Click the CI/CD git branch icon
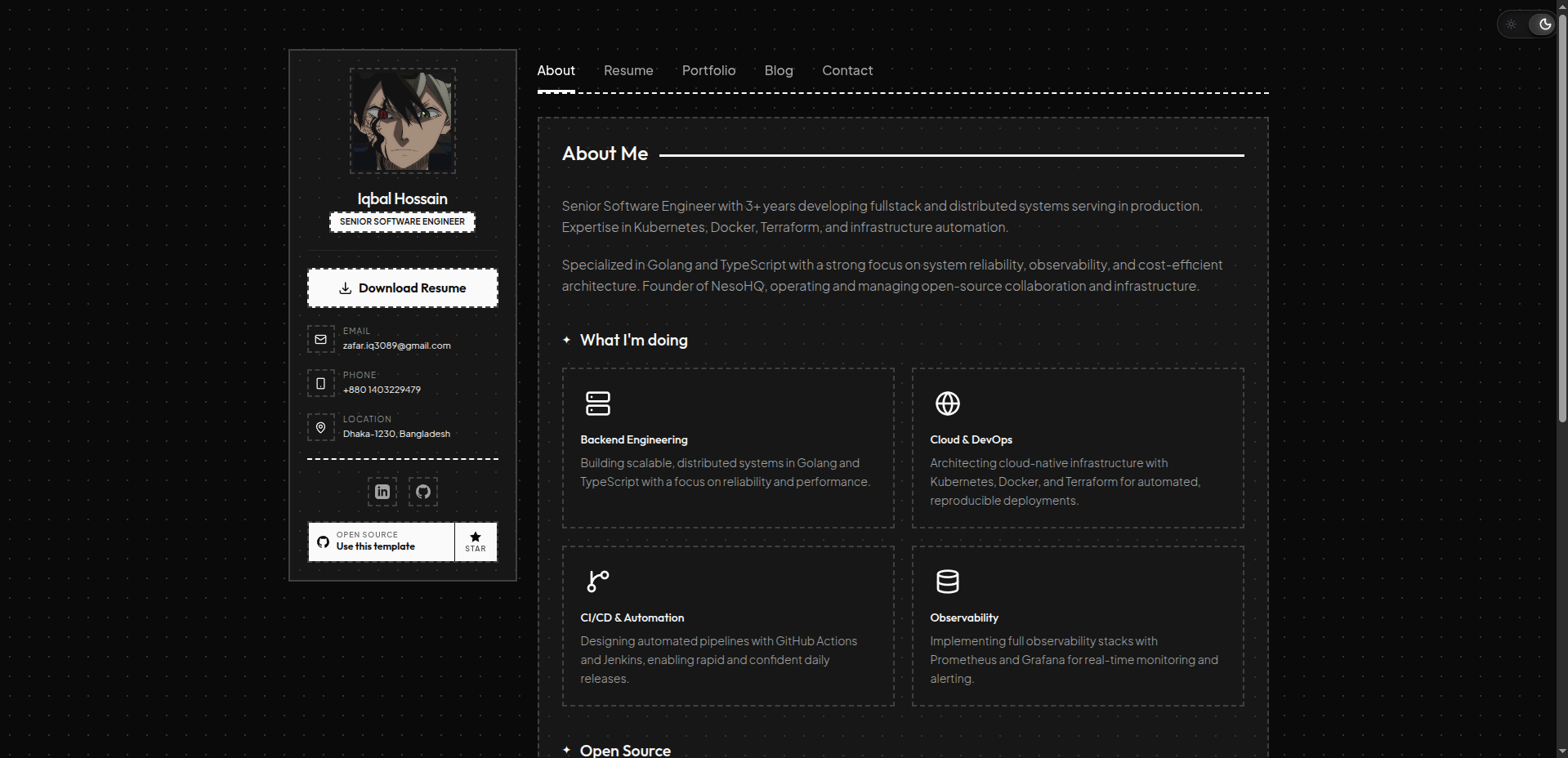The height and width of the screenshot is (758, 1568). click(x=598, y=582)
